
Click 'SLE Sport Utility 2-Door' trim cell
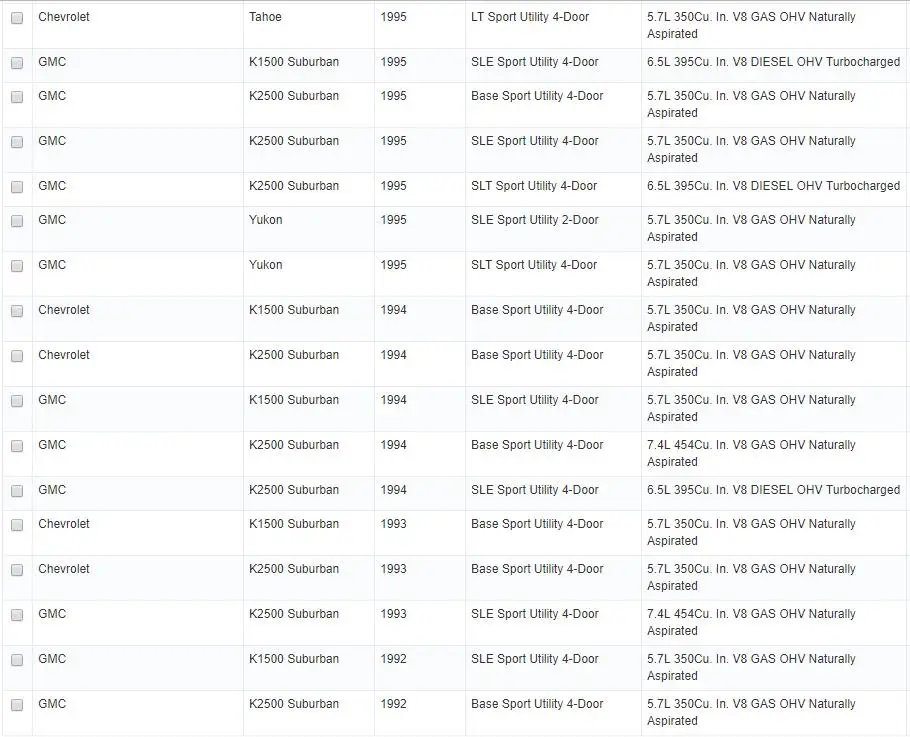(535, 220)
